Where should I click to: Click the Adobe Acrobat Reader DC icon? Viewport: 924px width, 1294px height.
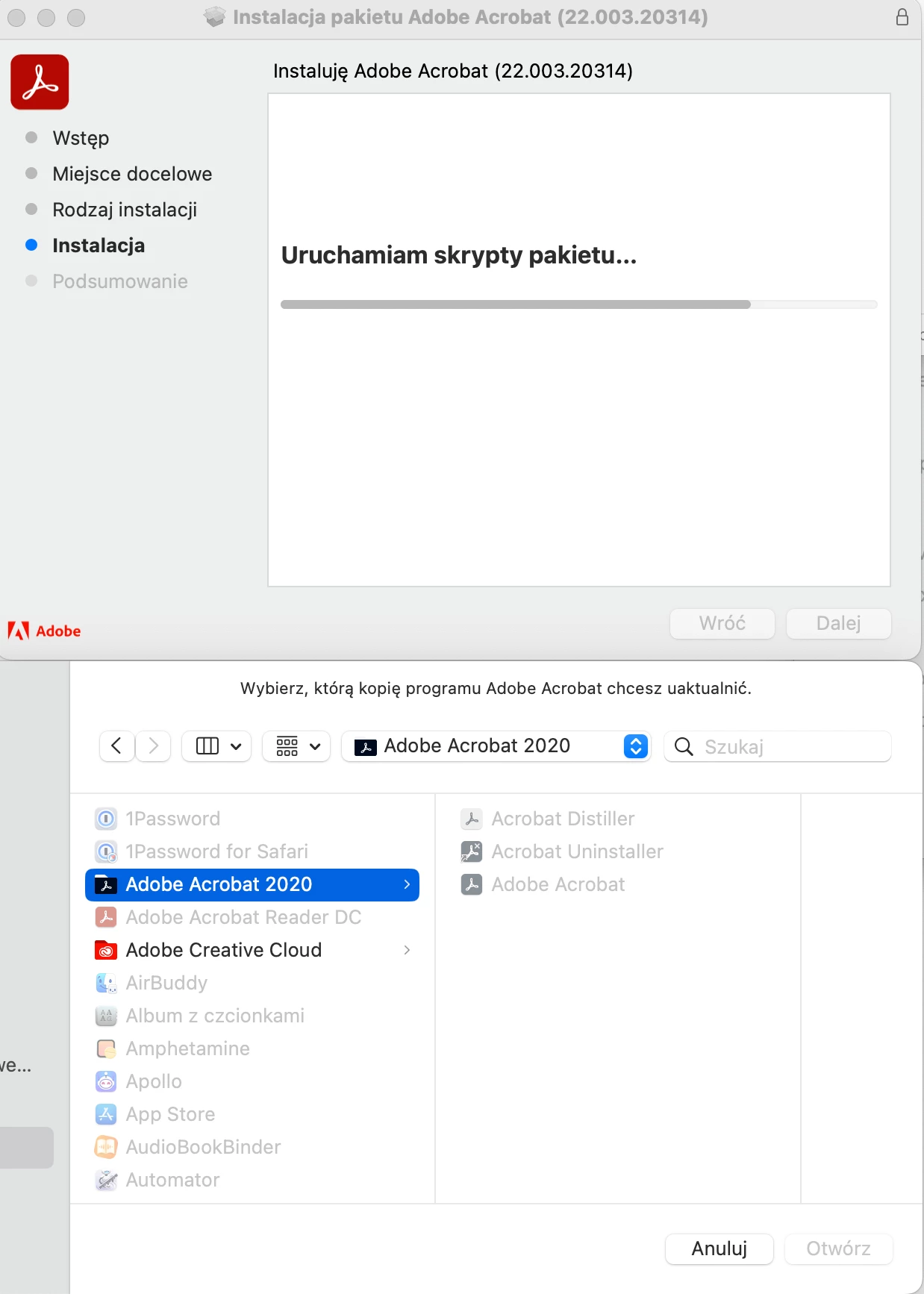(106, 917)
